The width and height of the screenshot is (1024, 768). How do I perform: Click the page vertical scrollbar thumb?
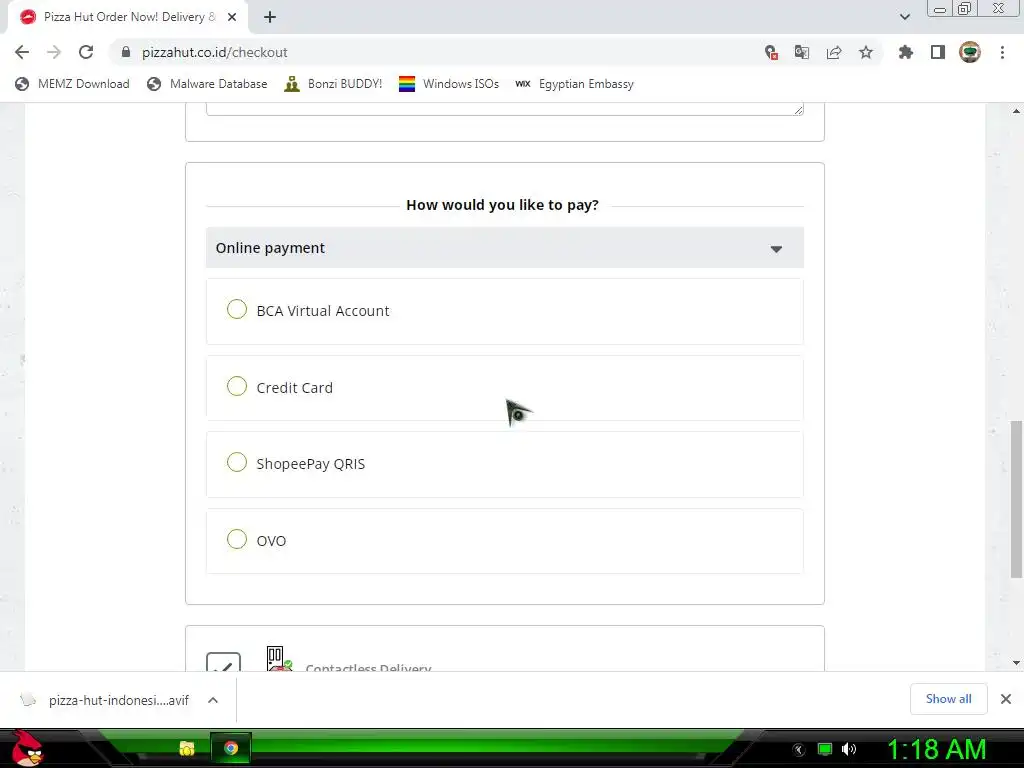(1016, 499)
